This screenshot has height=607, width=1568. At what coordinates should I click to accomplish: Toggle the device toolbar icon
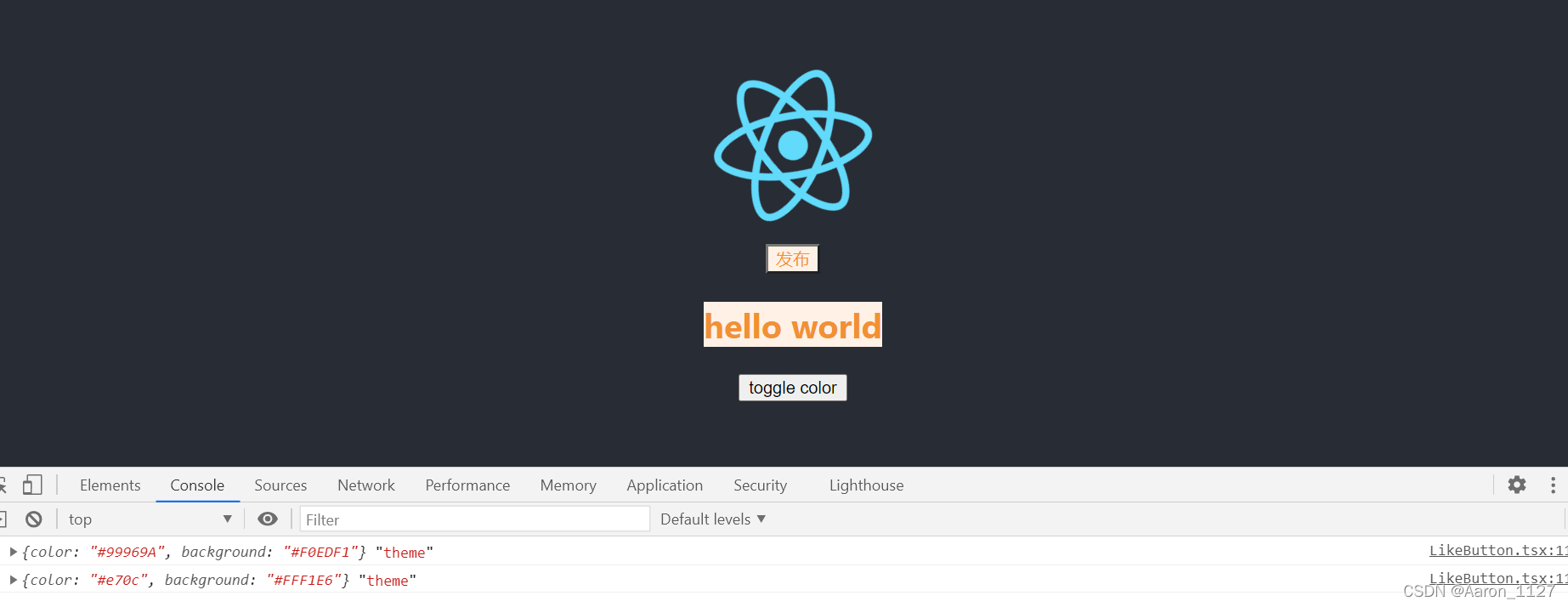coord(32,485)
